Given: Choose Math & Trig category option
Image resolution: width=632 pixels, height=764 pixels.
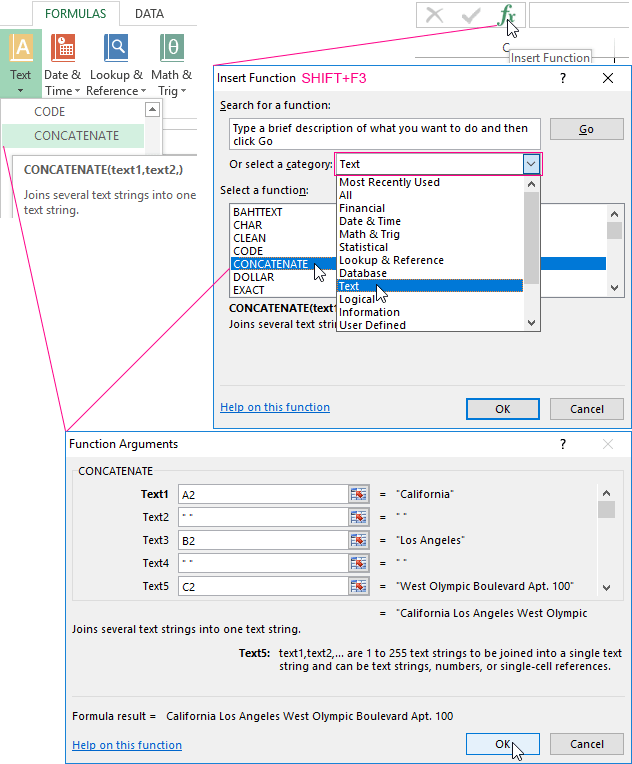Looking at the screenshot, I should point(430,234).
